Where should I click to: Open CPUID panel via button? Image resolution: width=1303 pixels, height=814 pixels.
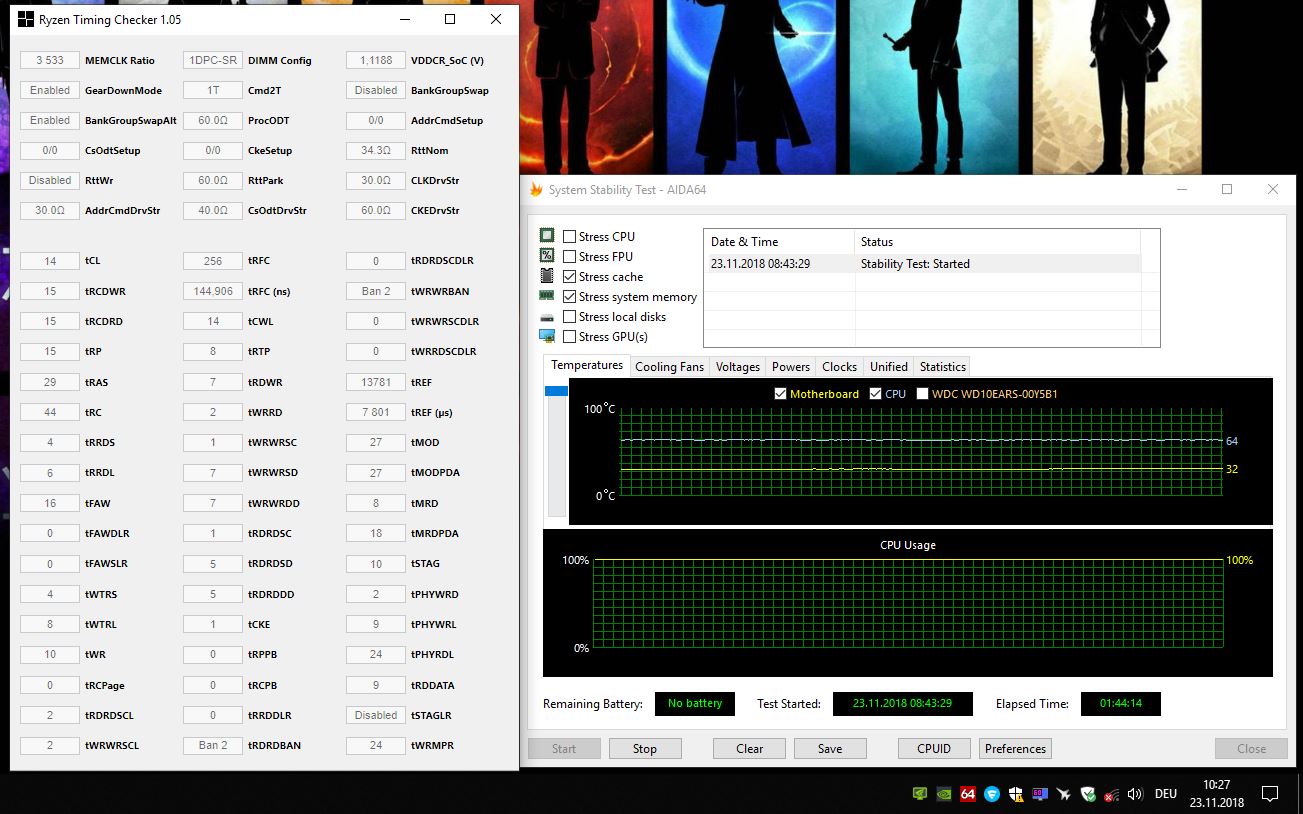935,748
